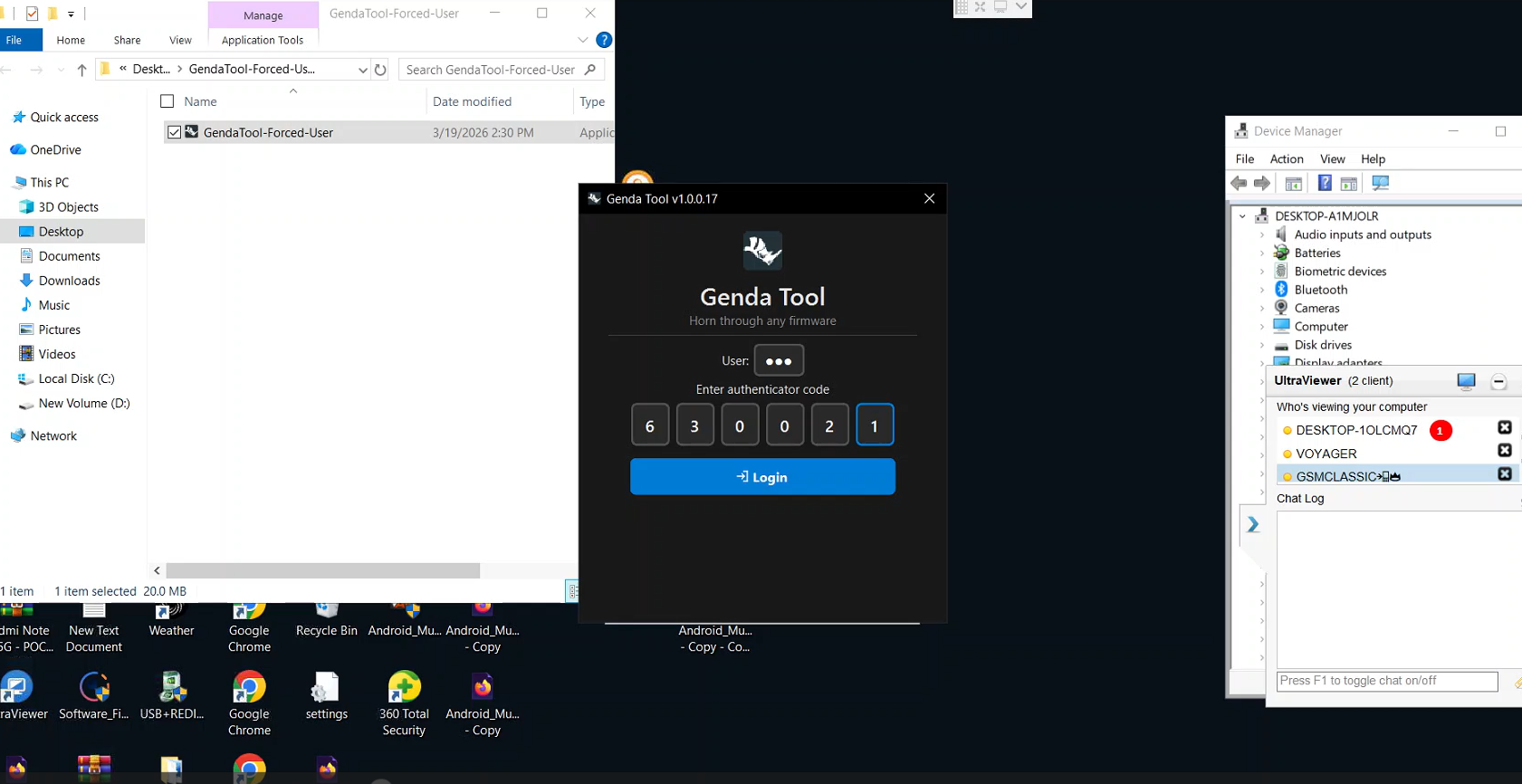Open the Weather desktop shortcut
1522x784 pixels.
(x=171, y=621)
